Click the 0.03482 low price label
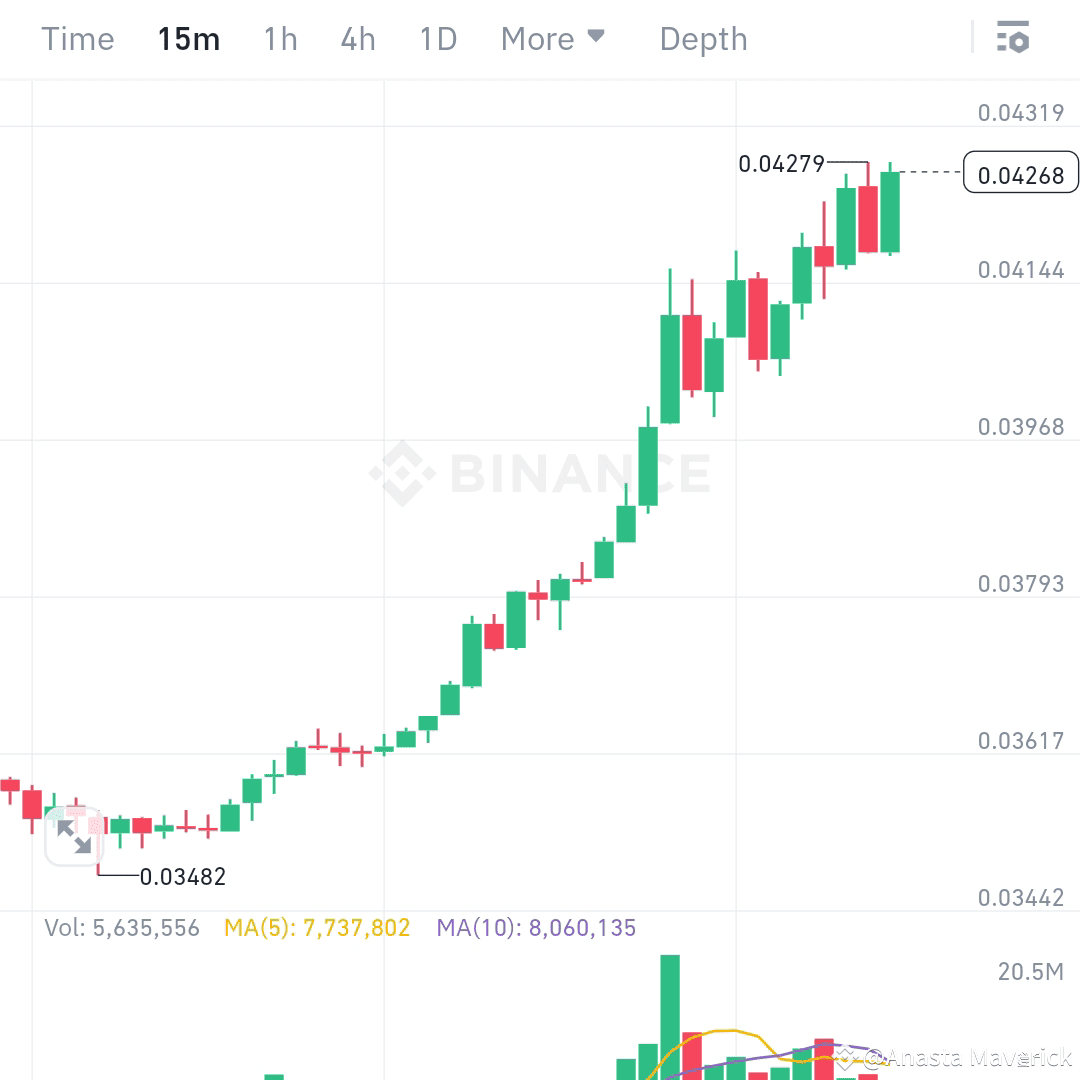 pyautogui.click(x=182, y=876)
